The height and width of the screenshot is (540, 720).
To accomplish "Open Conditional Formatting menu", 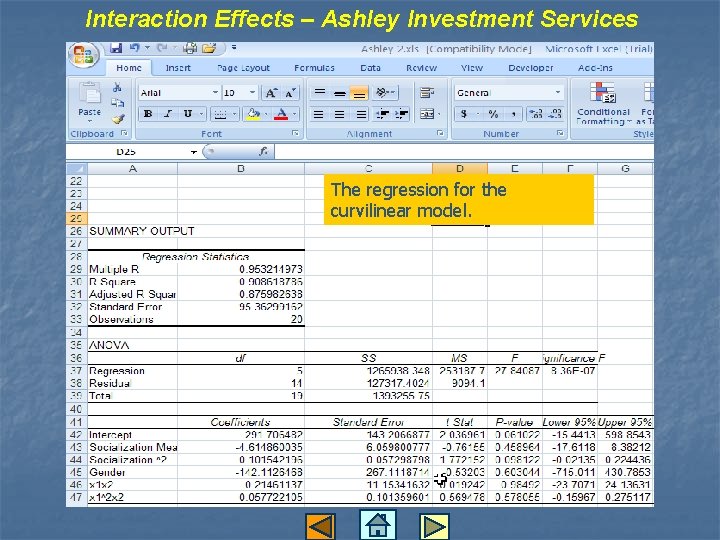I will click(603, 103).
